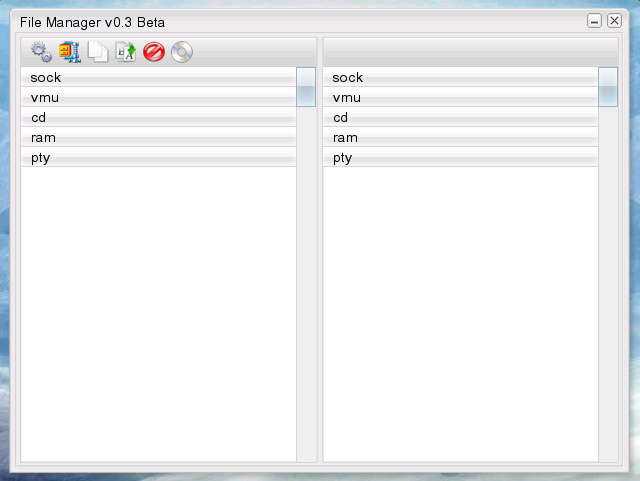Viewport: 640px width, 481px height.
Task: Select cd in the right pane
Action: click(x=460, y=117)
